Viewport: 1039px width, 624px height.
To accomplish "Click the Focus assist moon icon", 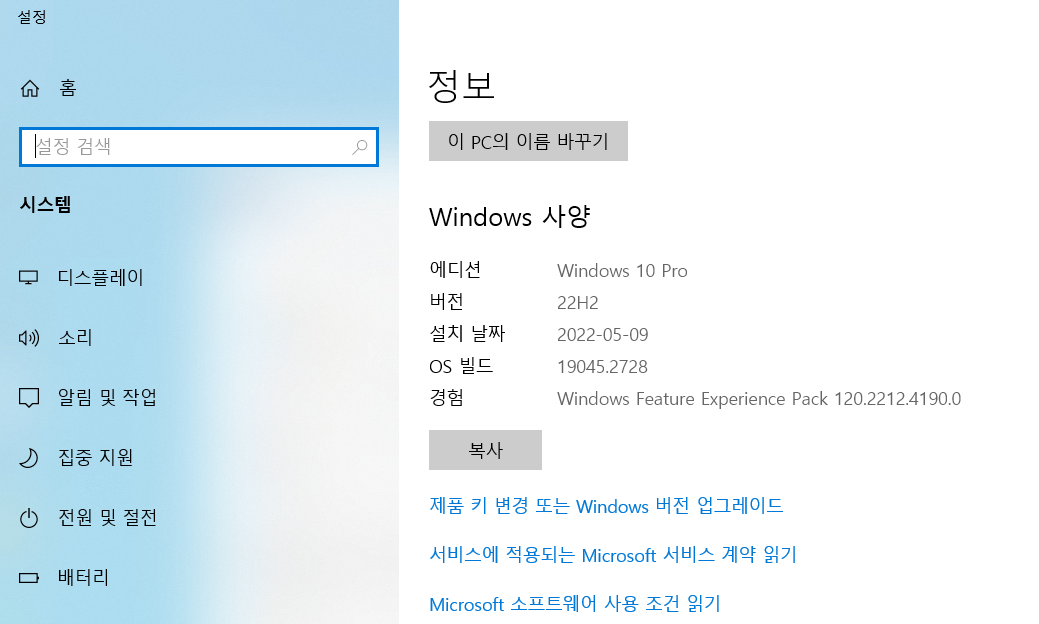I will click(x=28, y=458).
